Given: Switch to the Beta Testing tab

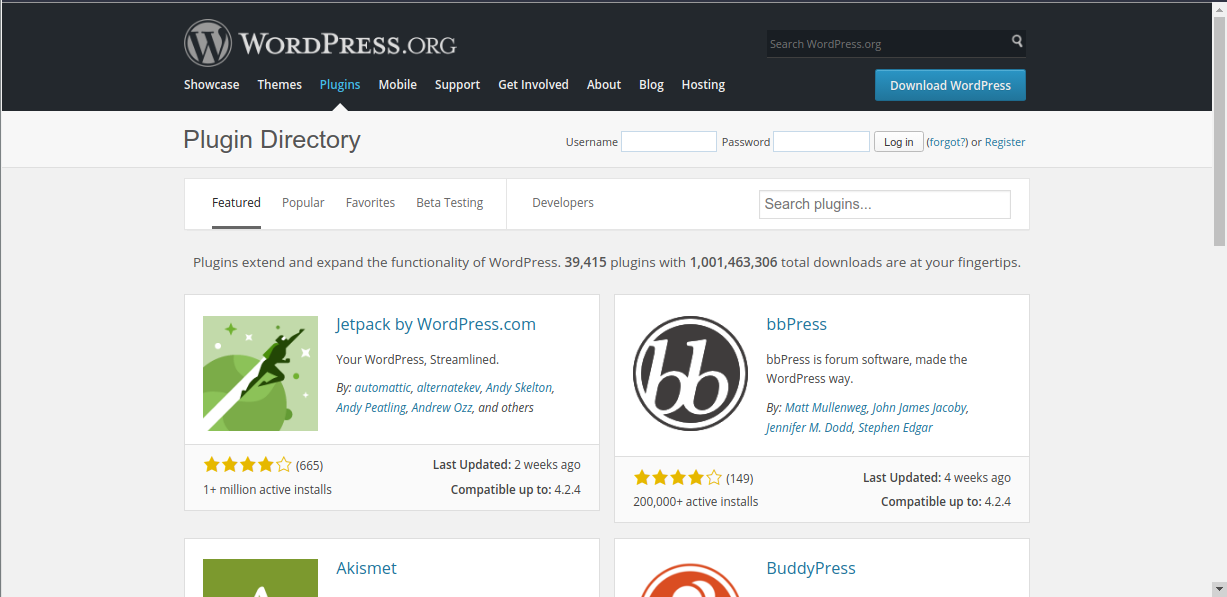Looking at the screenshot, I should point(449,203).
